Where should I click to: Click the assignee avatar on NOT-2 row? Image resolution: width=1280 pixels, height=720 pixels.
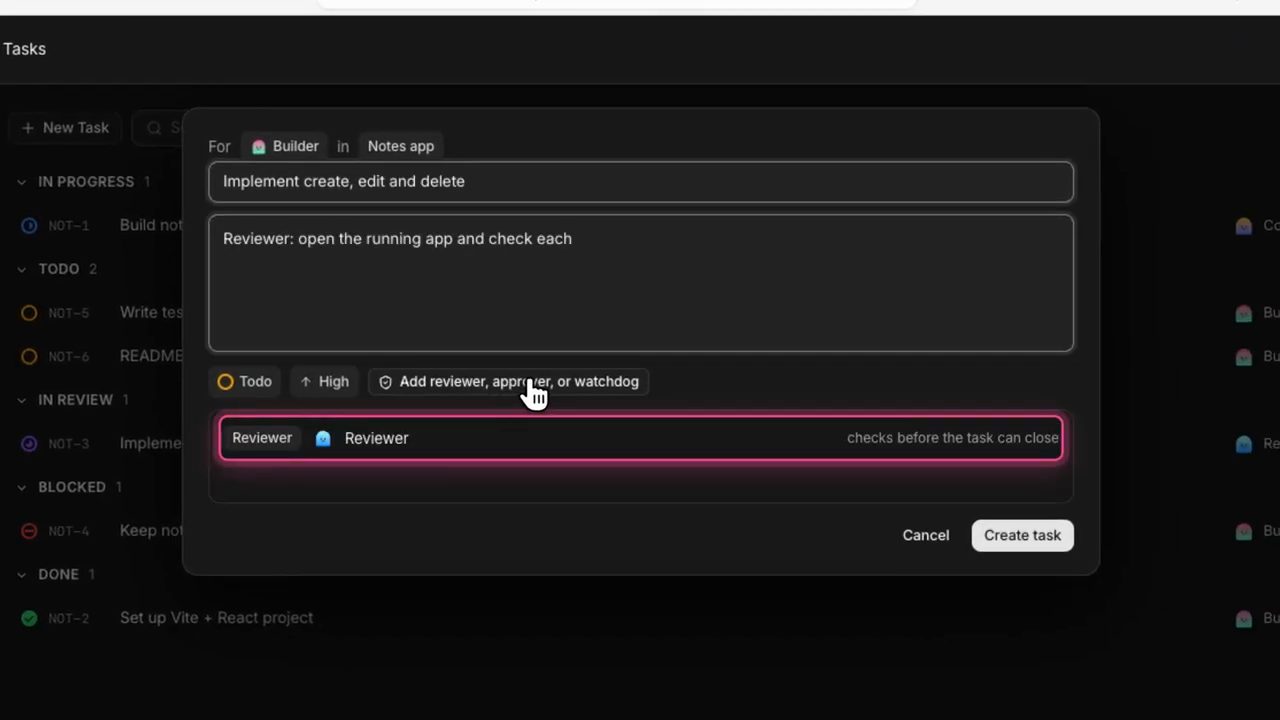click(1244, 619)
